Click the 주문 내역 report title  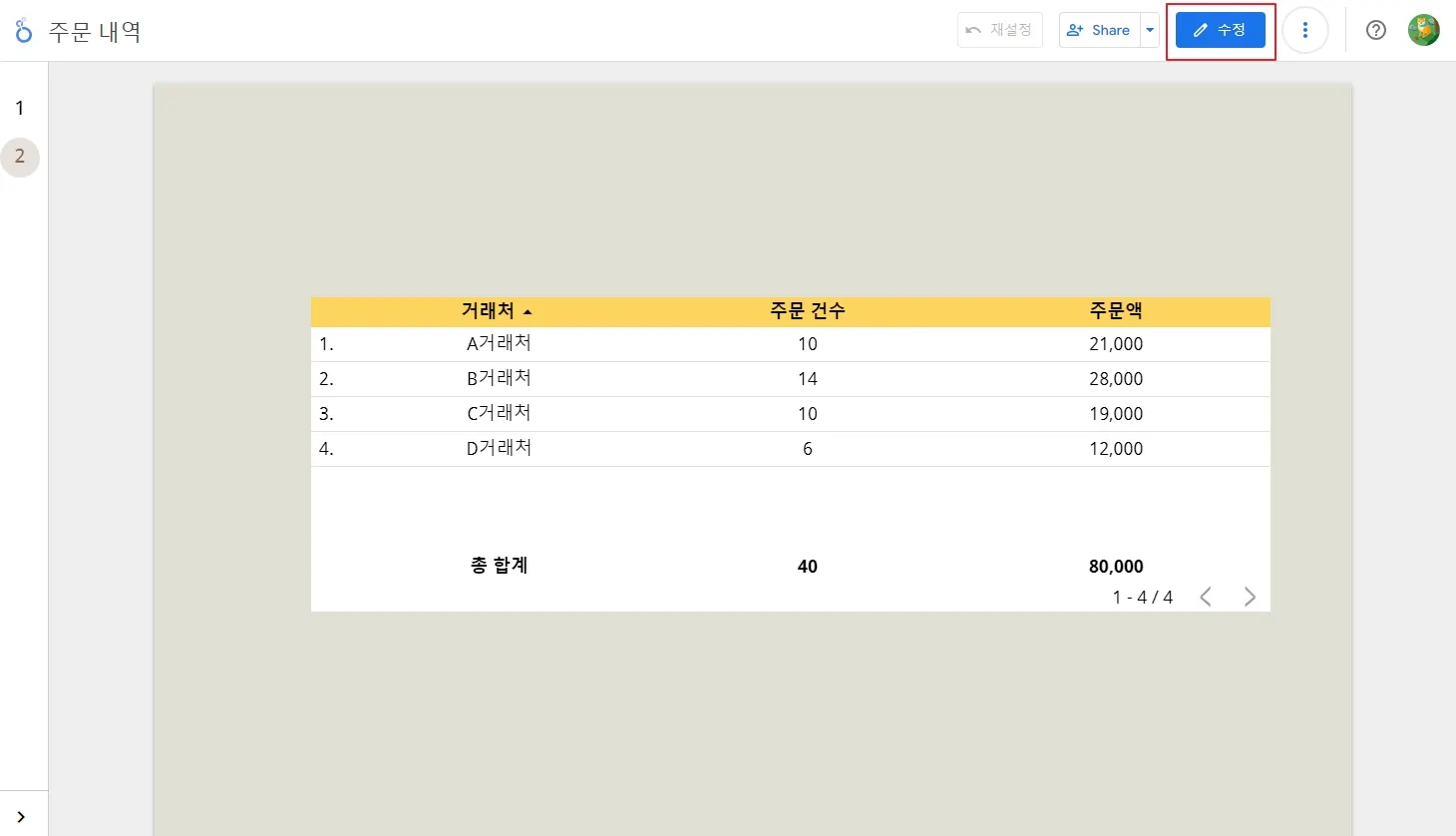click(x=95, y=32)
